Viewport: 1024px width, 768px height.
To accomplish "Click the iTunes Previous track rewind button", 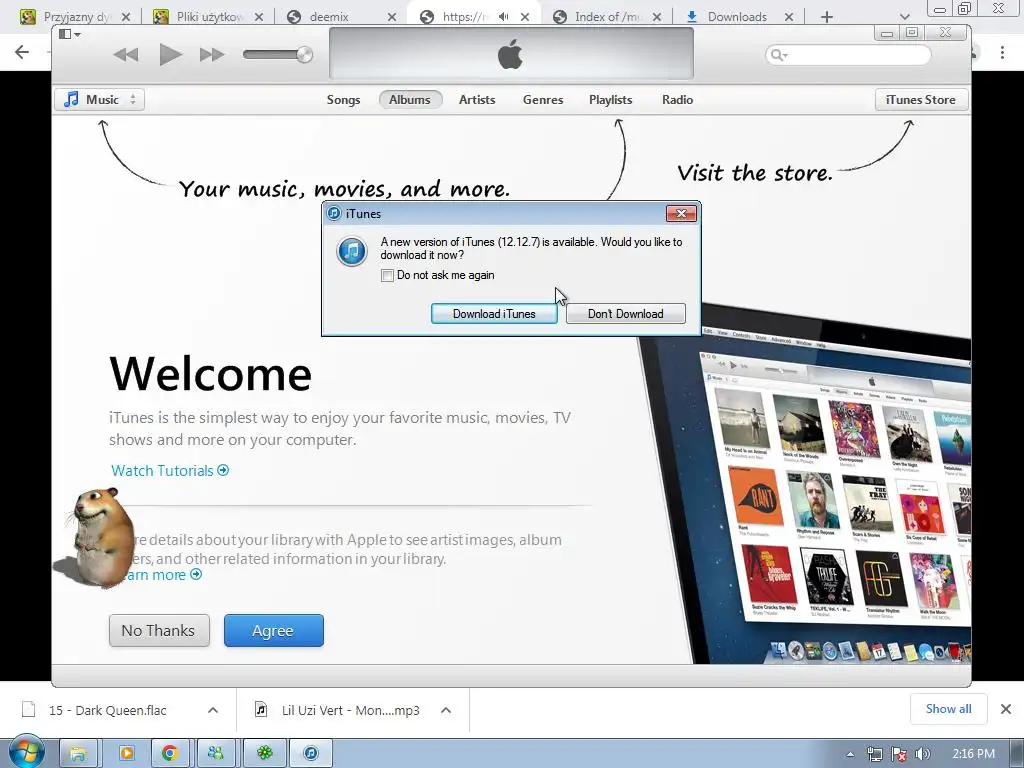I will coord(125,55).
